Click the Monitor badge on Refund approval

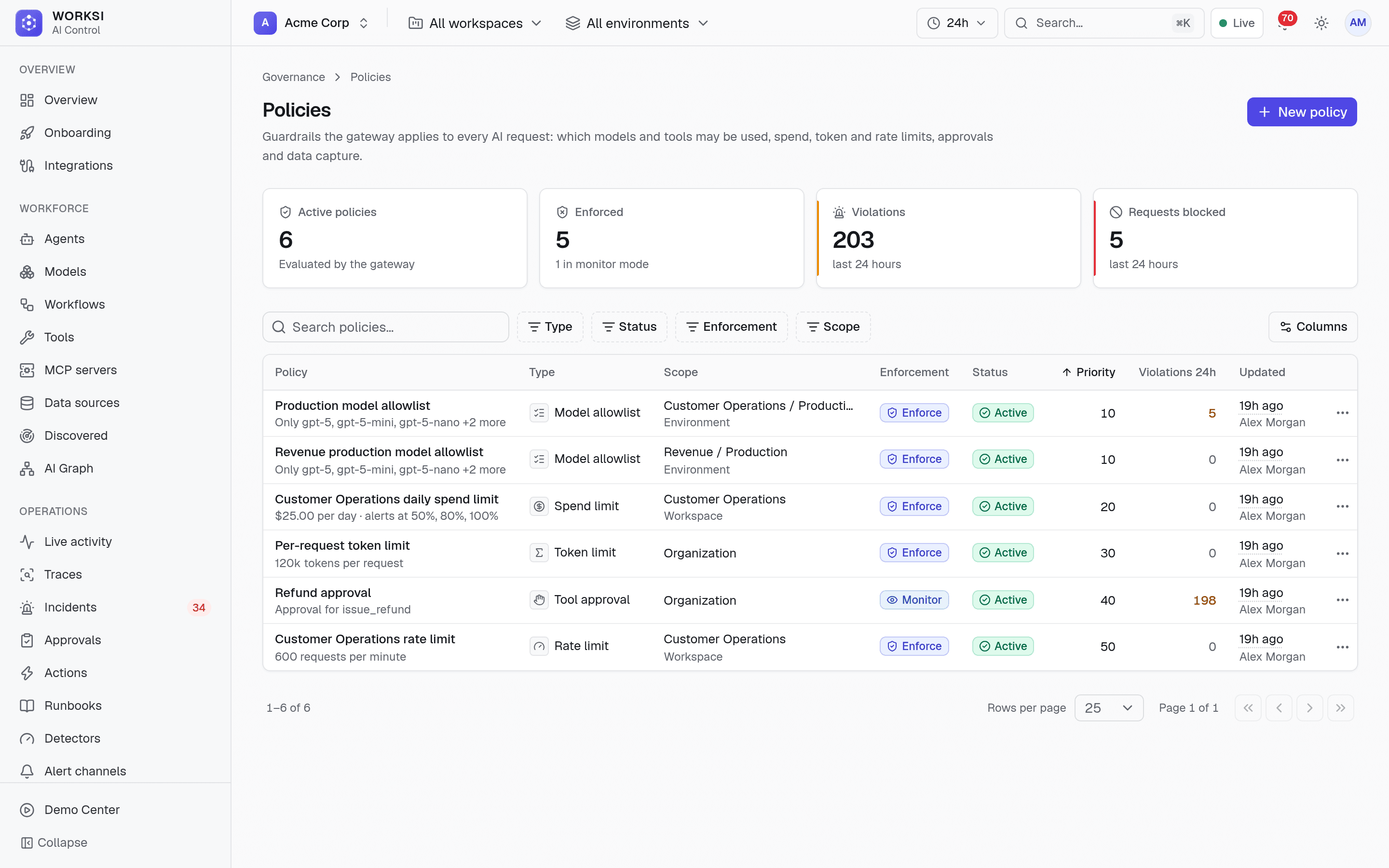(x=914, y=600)
